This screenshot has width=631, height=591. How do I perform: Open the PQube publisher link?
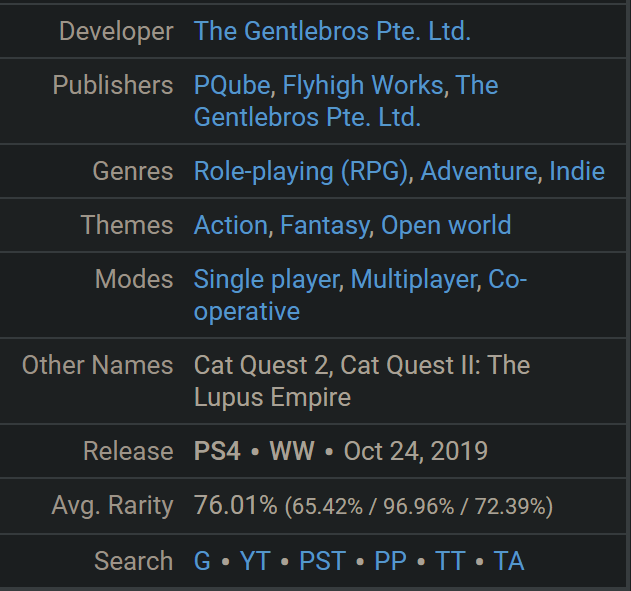tap(232, 85)
